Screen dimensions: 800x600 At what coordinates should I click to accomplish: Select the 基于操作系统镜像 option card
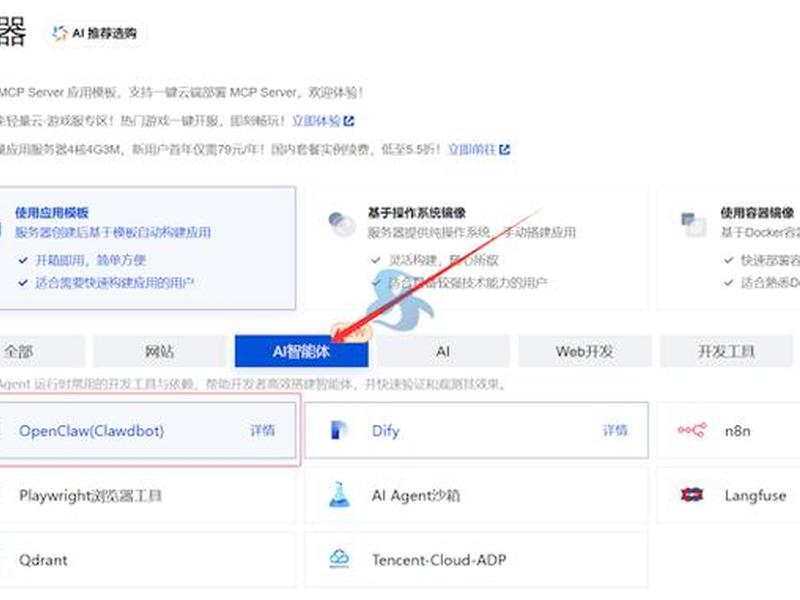477,248
